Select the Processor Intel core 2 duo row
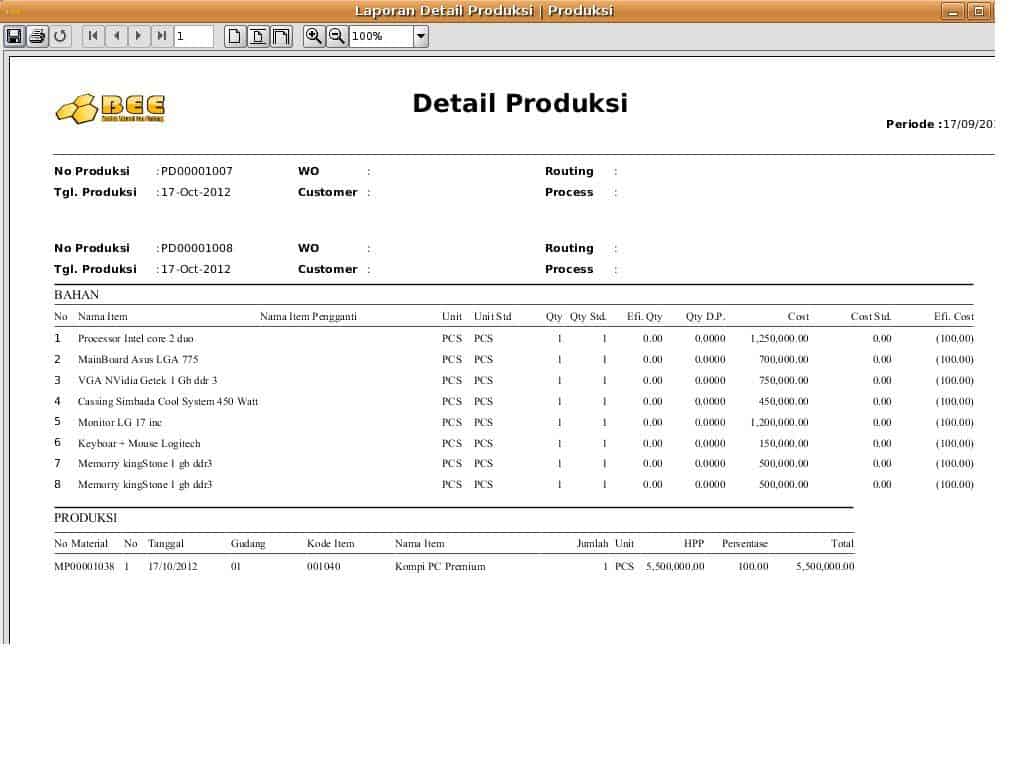 pos(136,339)
